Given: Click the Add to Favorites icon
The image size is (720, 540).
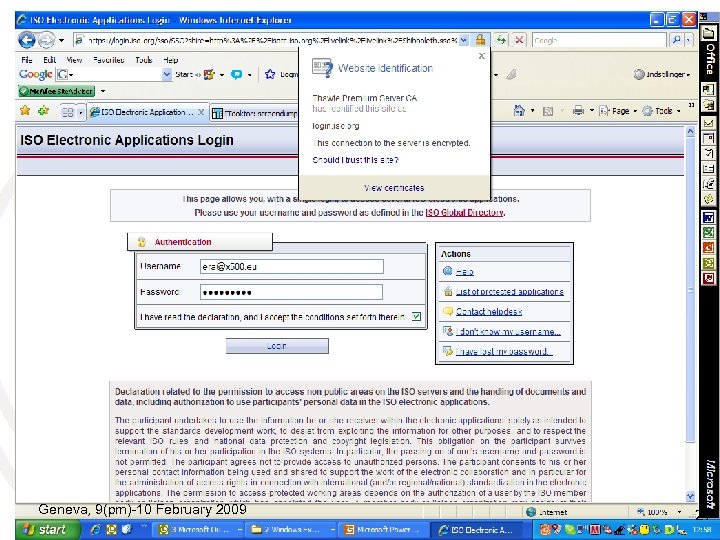Looking at the screenshot, I should click(x=44, y=111).
